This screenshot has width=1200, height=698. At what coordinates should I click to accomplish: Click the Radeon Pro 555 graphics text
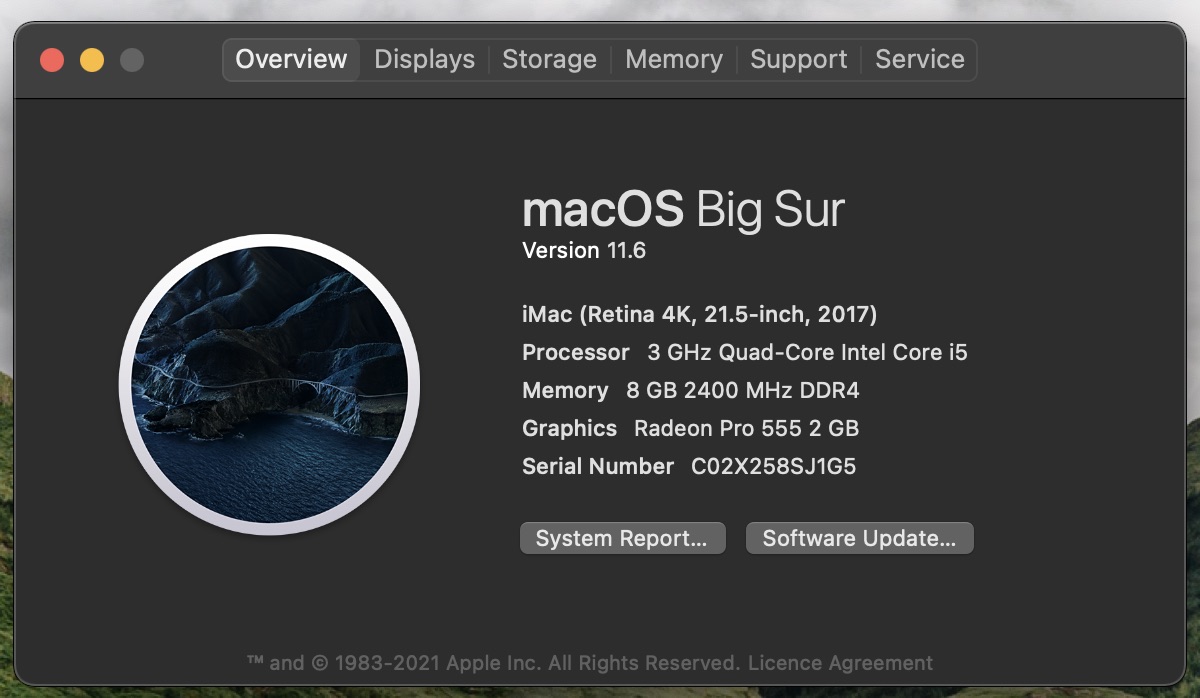(x=746, y=428)
